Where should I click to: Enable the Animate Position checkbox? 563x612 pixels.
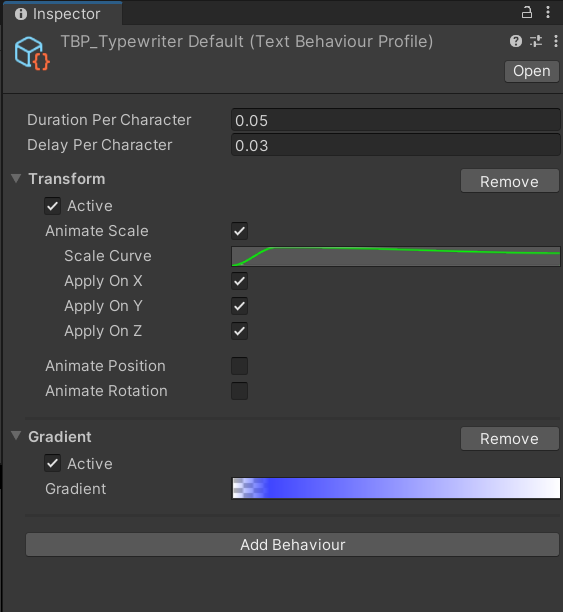click(x=239, y=366)
